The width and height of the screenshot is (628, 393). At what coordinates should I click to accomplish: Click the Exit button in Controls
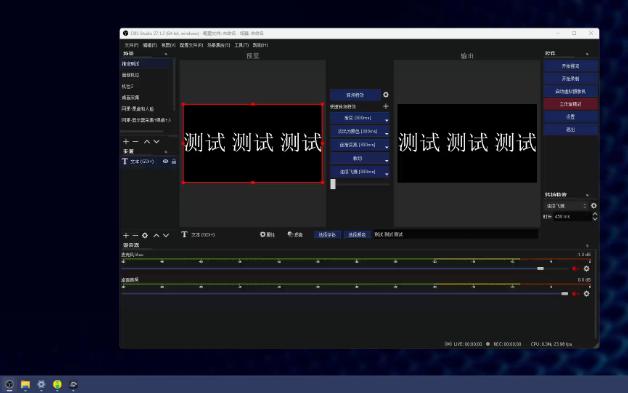click(x=571, y=129)
